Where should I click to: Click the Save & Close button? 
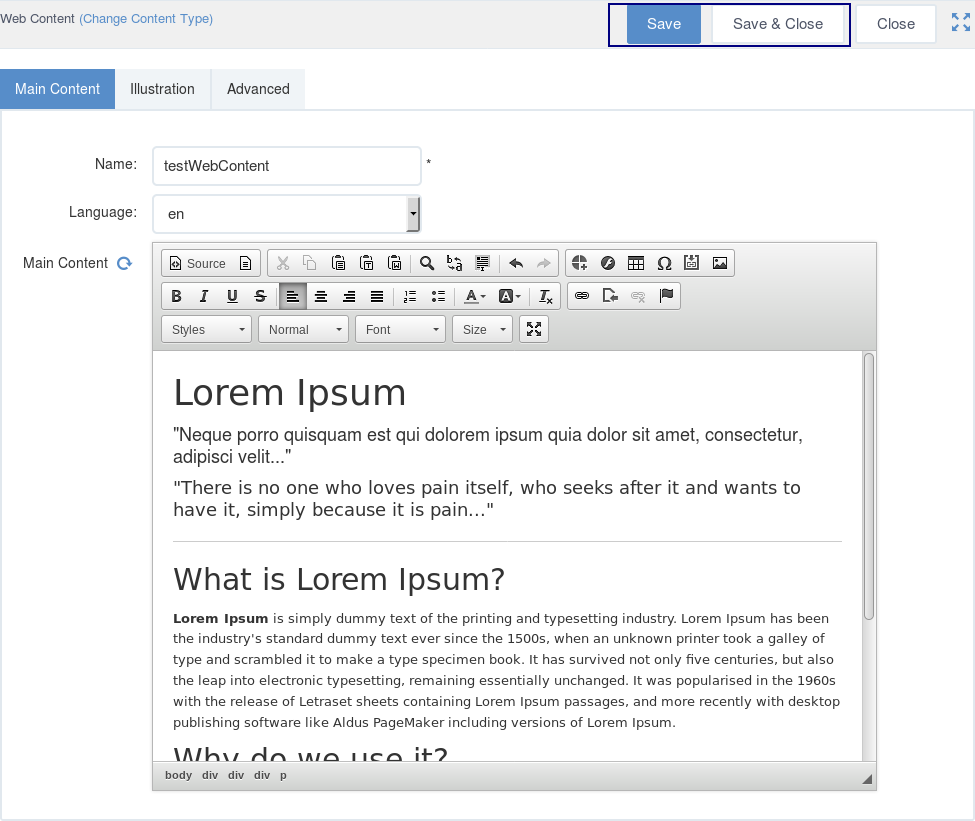pos(778,24)
